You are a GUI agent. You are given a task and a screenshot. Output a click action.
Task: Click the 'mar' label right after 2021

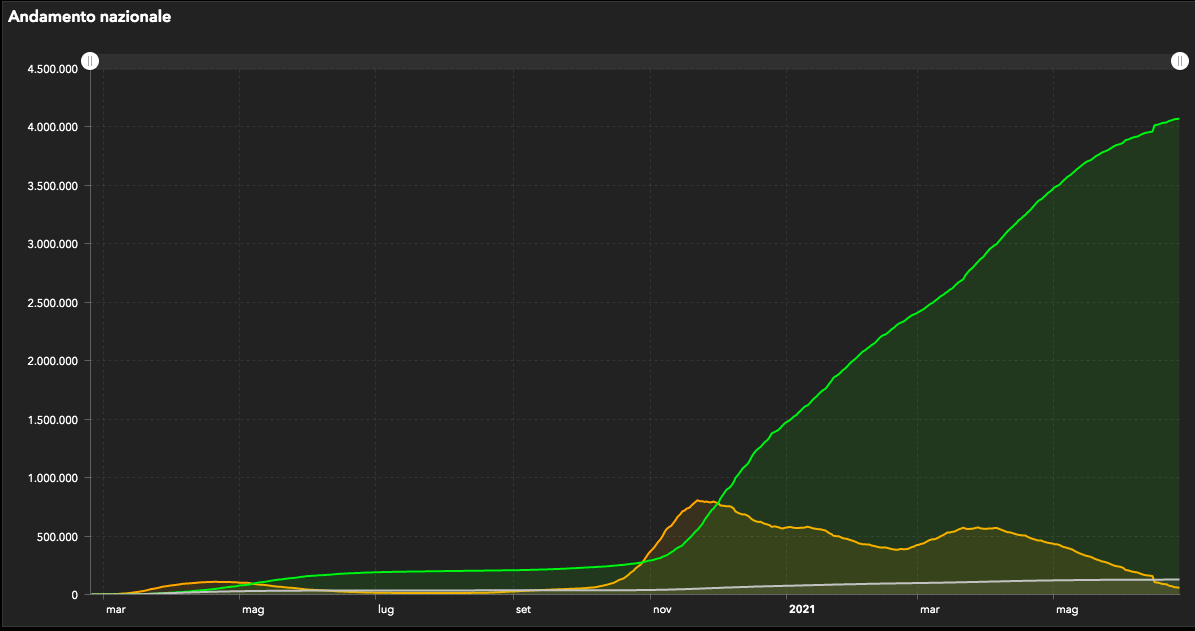coord(930,608)
